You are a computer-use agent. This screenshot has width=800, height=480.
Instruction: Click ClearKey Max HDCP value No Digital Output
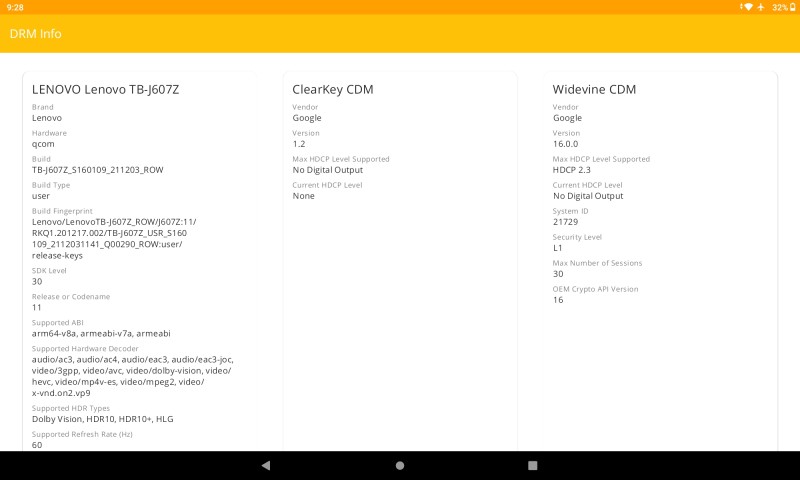tap(328, 170)
